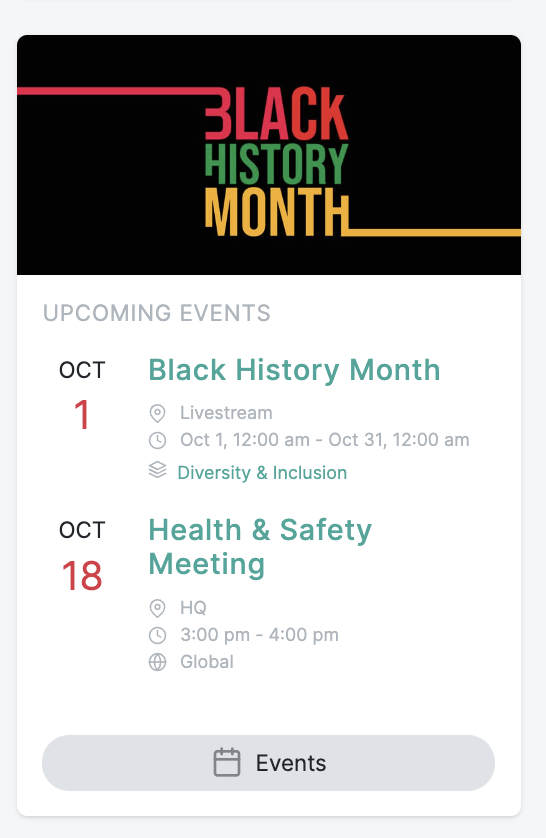Click the location pin icon beside HQ
The height and width of the screenshot is (838, 546).
[157, 608]
